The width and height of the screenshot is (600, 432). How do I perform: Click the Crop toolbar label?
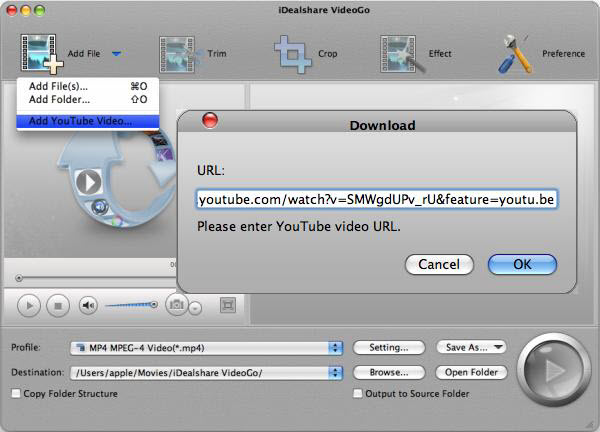[328, 54]
